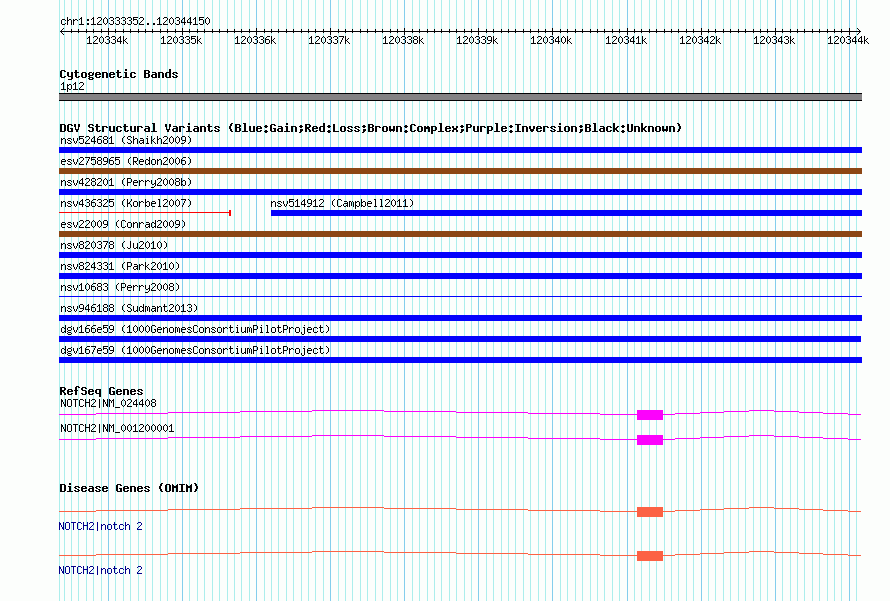Click the nsv436325 (Korbel2007) label
This screenshot has width=890, height=601.
coord(126,203)
